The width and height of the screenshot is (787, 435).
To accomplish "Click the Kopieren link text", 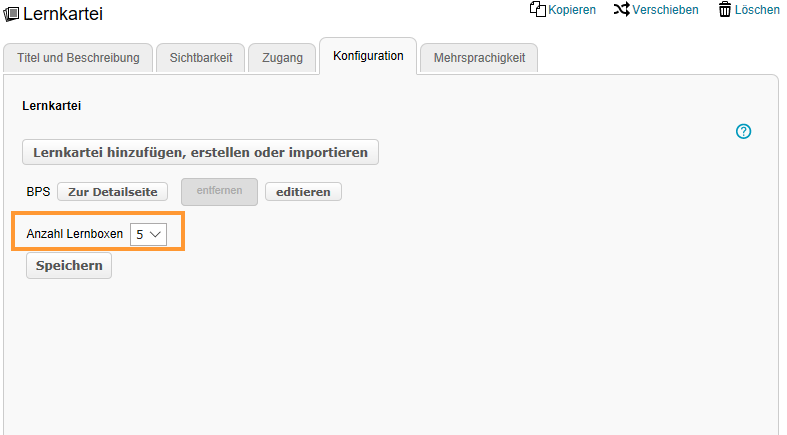I will pos(572,10).
